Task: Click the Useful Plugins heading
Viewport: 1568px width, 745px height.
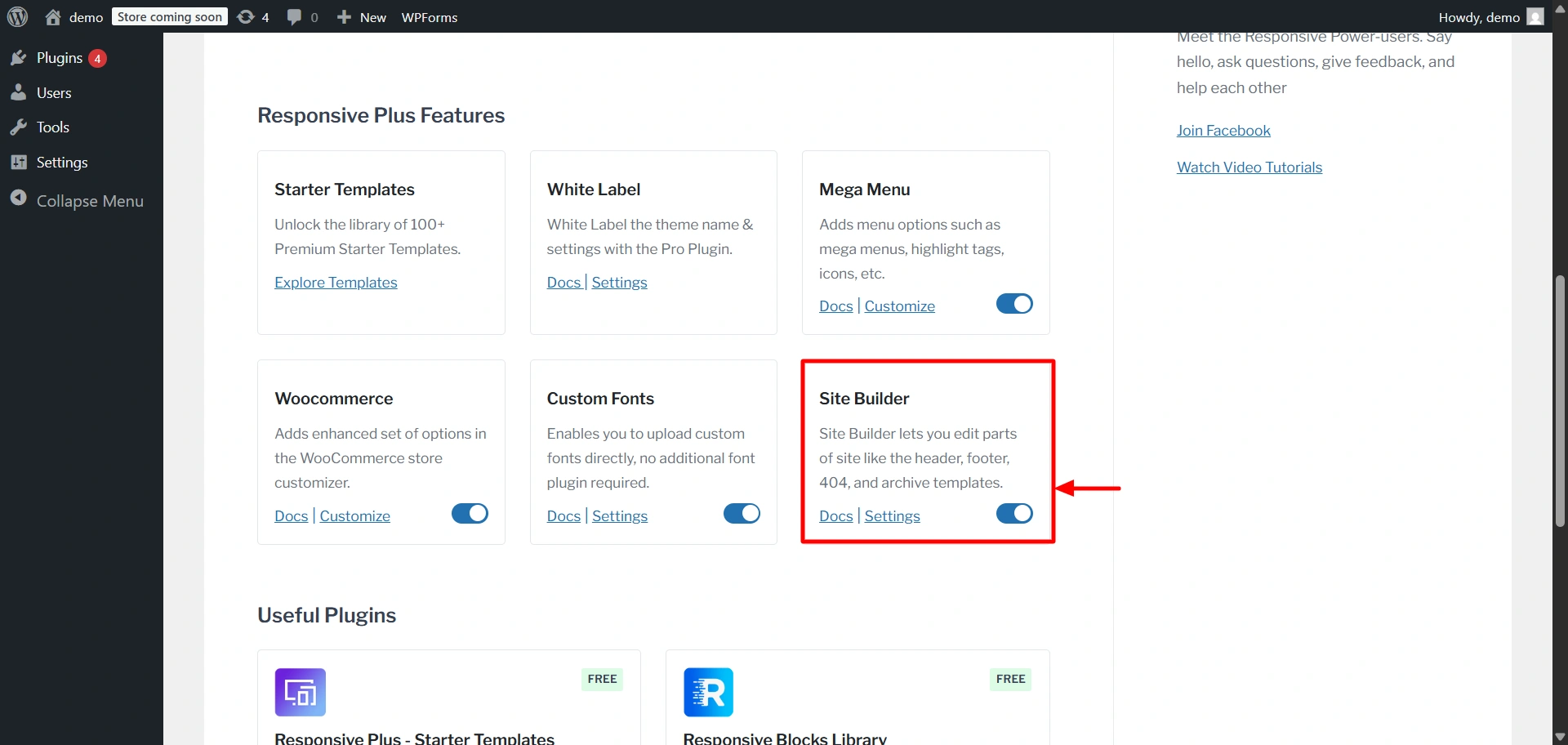Action: point(327,615)
